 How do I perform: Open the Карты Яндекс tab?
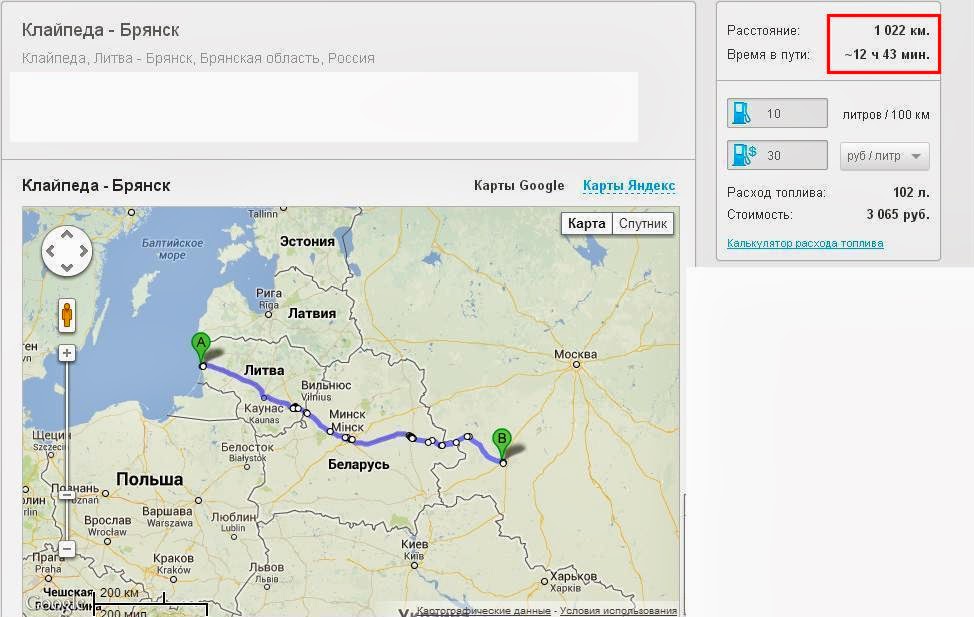click(x=629, y=185)
